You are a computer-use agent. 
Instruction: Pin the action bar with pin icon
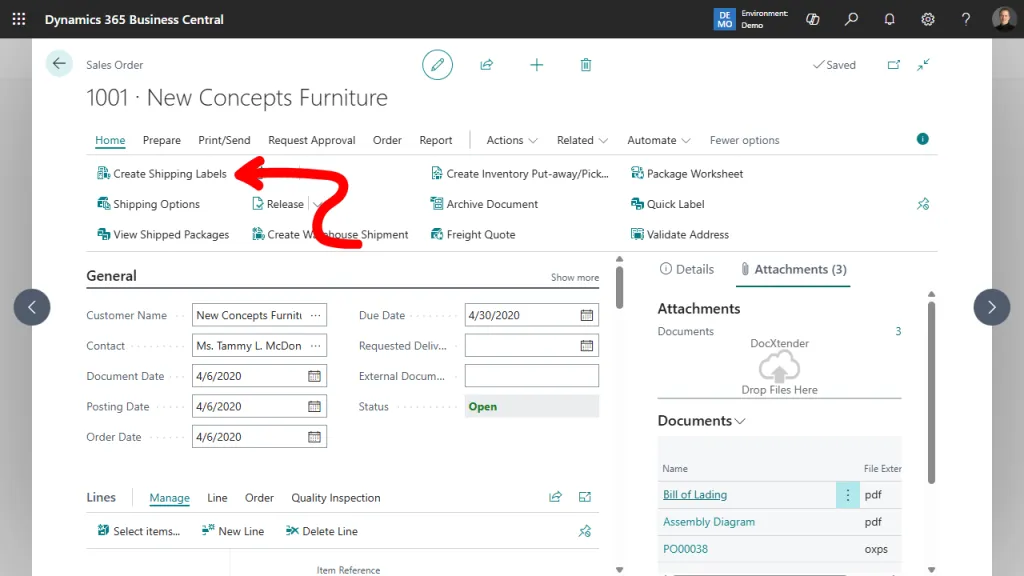(923, 204)
